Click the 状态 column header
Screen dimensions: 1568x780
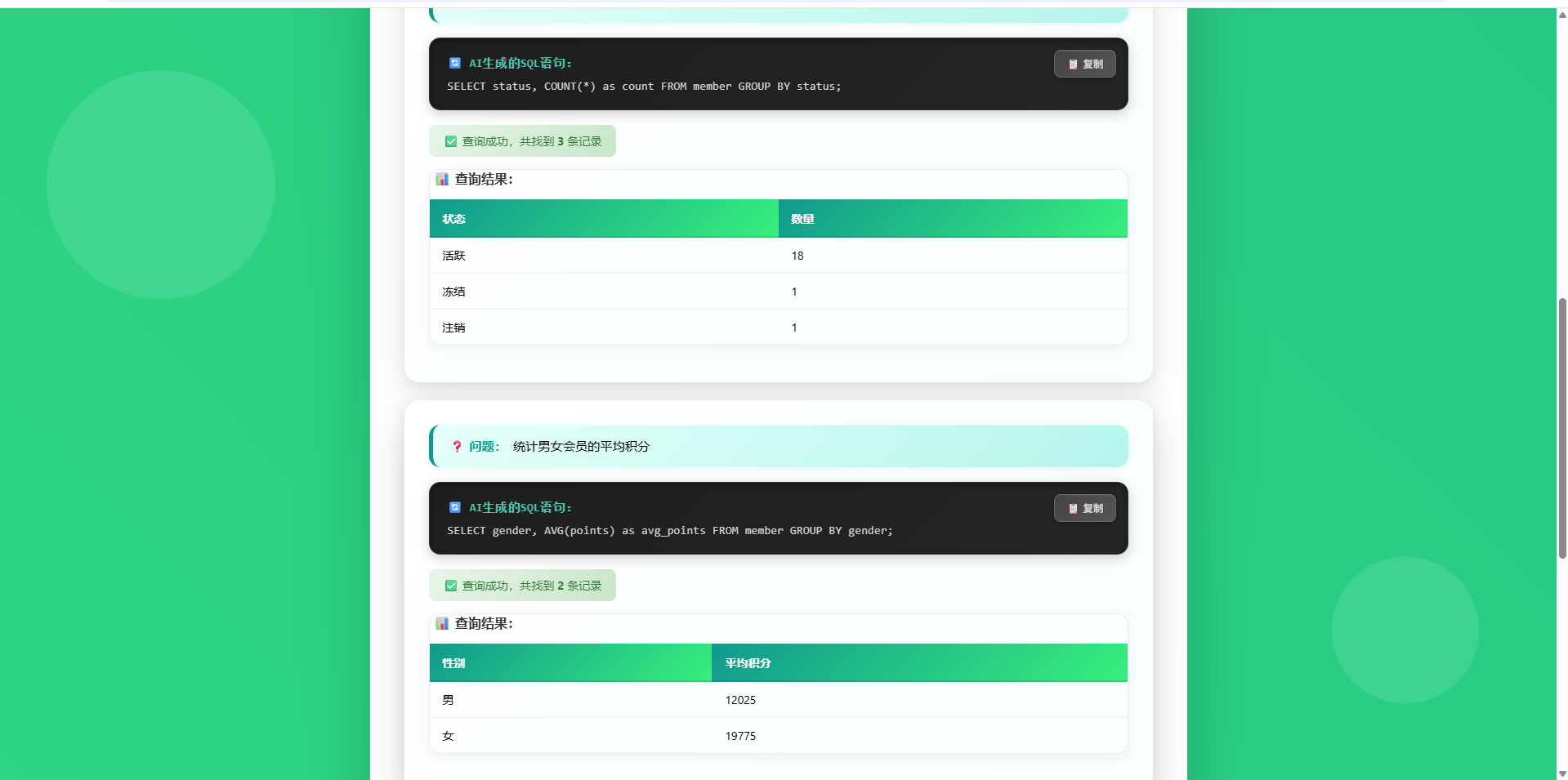604,219
